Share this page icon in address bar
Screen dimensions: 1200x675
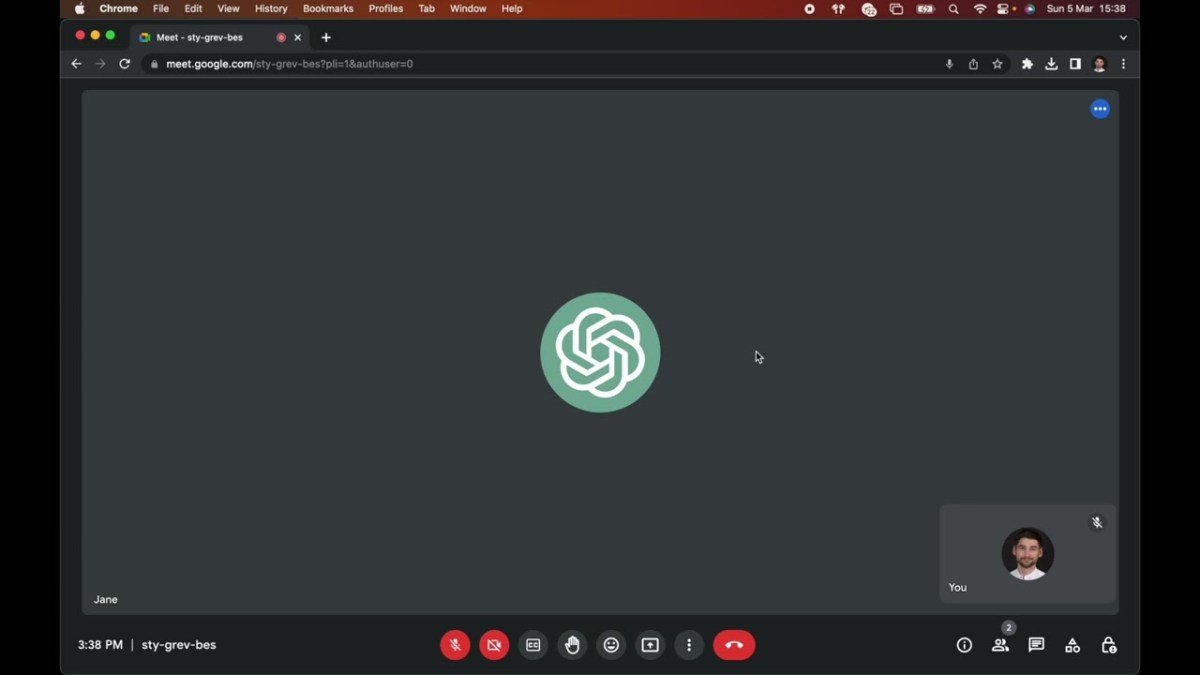coord(973,64)
